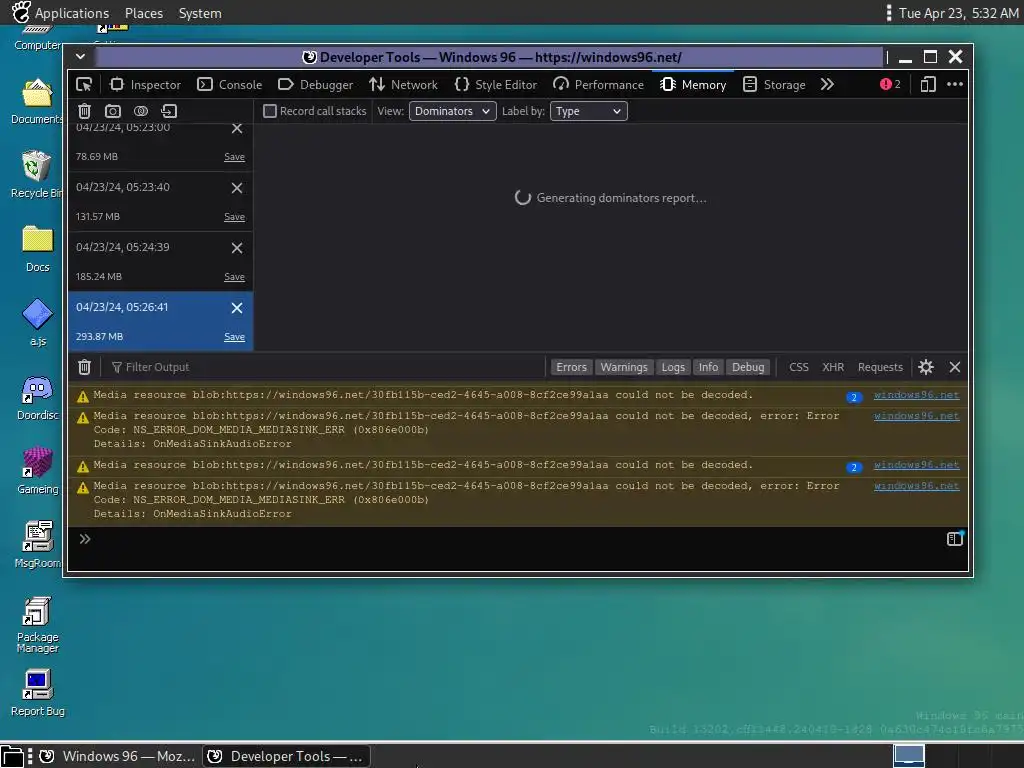This screenshot has width=1024, height=768.
Task: Toggle the Requests filter
Action: coord(880,367)
